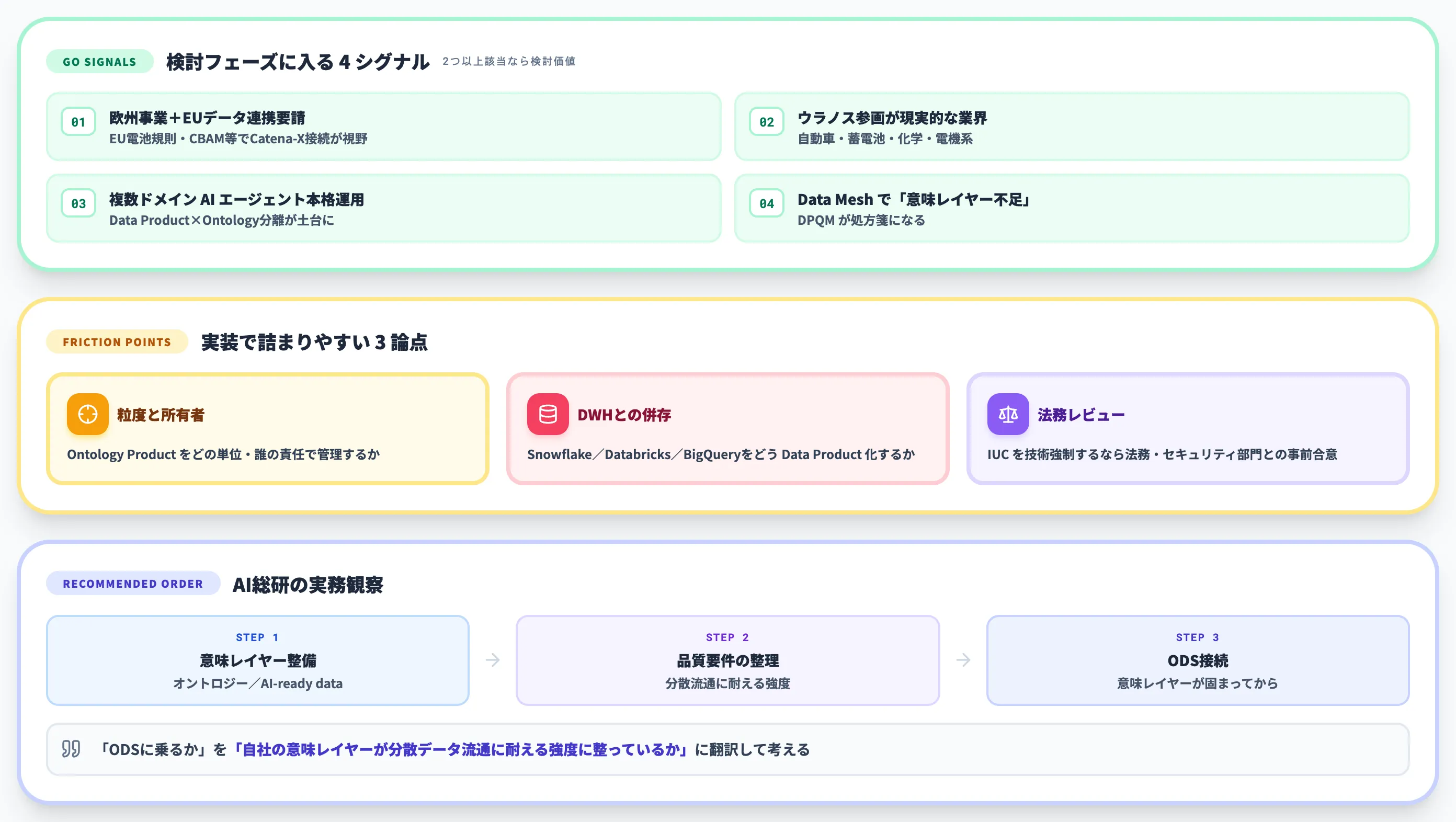Click the 03 number badge
This screenshot has width=1456, height=822.
tap(78, 203)
